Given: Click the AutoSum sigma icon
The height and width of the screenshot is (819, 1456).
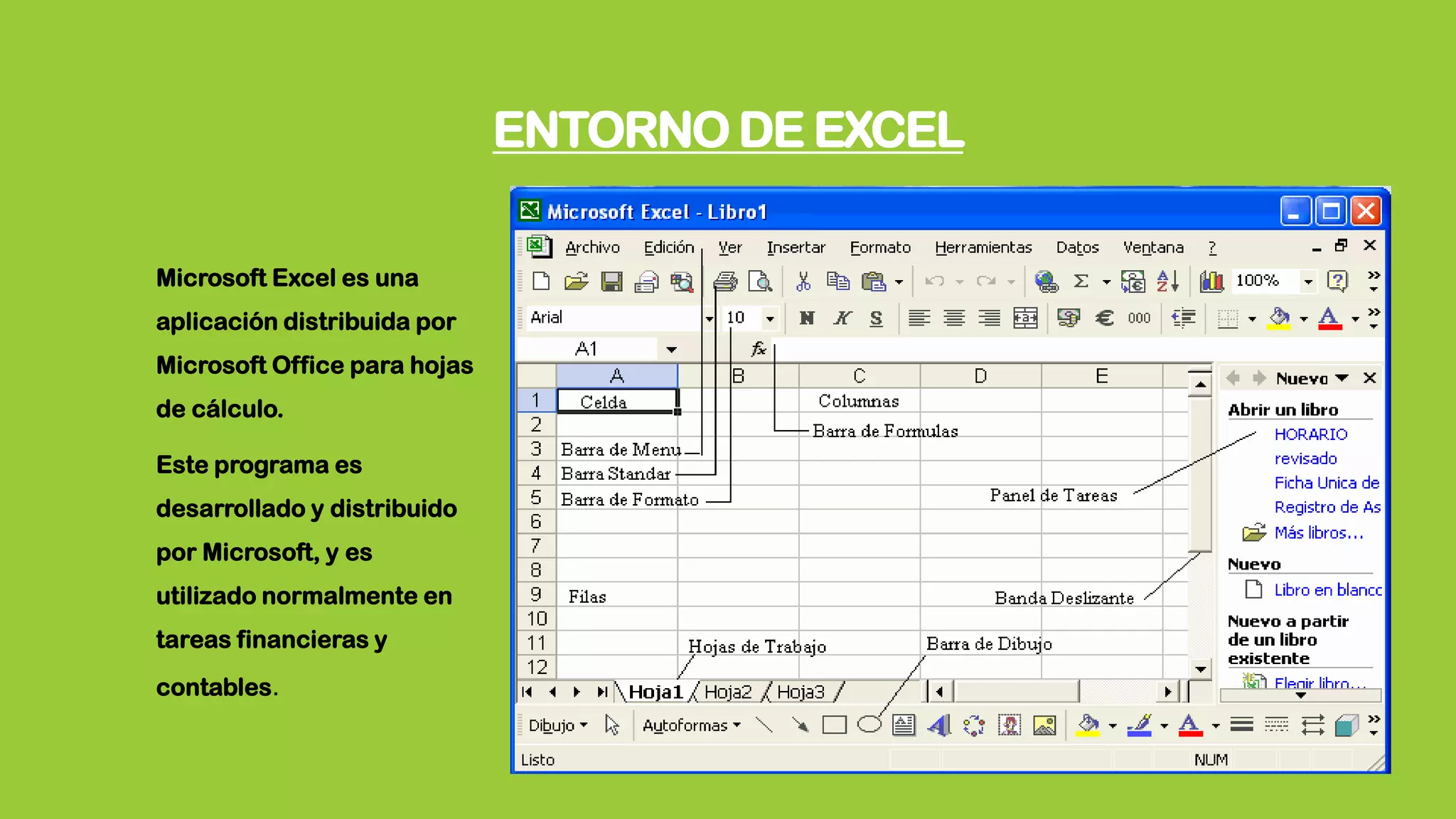Looking at the screenshot, I should click(x=1081, y=282).
